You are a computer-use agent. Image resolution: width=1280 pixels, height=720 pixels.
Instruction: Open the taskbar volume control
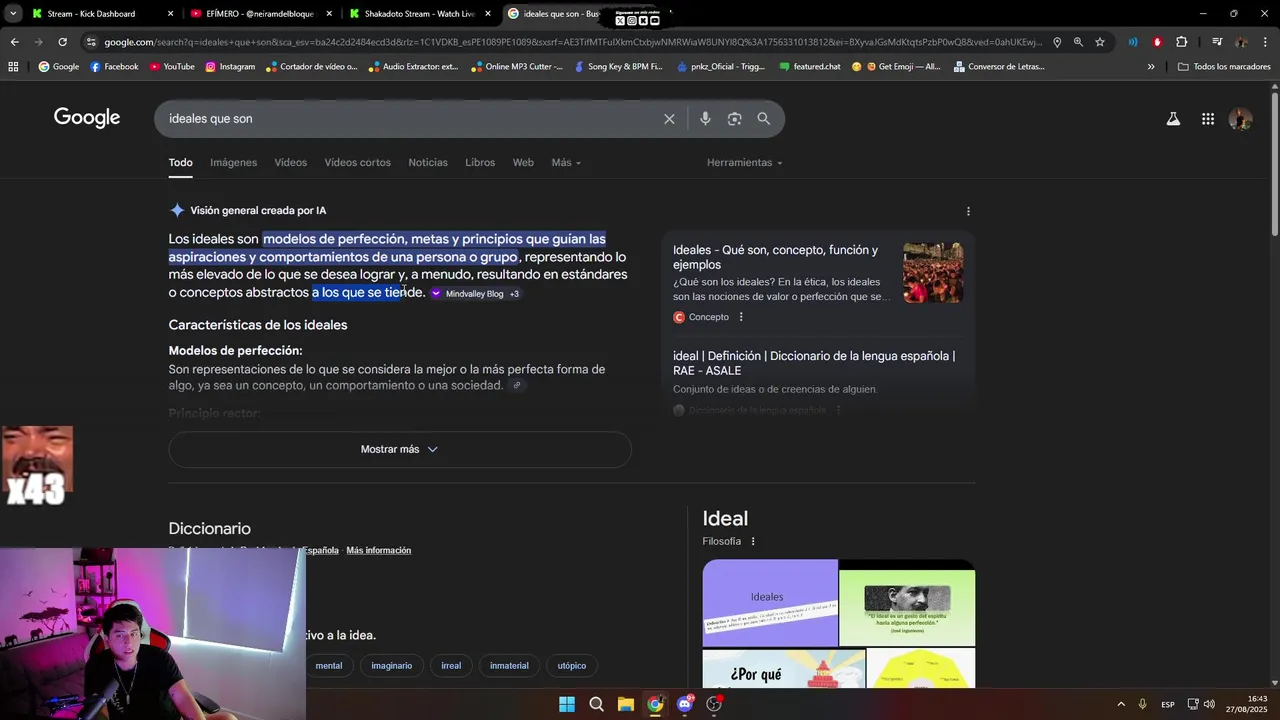coord(1209,704)
